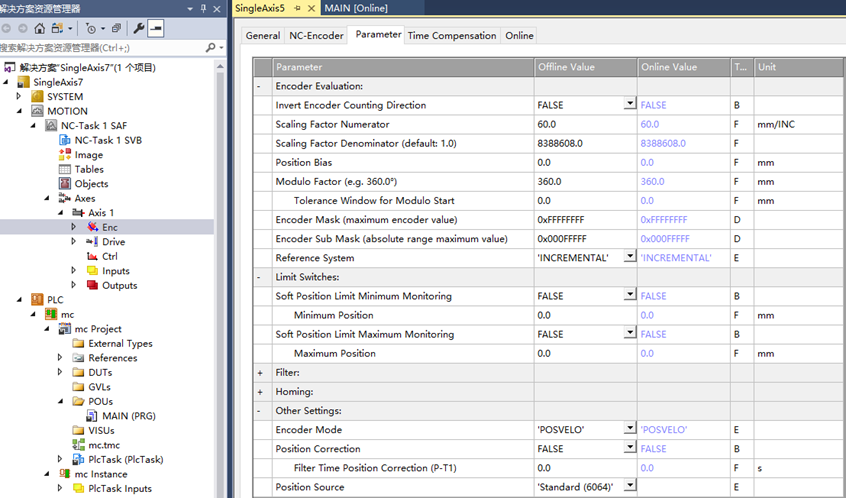Select the Axis 1 node icon
This screenshot has height=498, width=846.
tap(78, 213)
